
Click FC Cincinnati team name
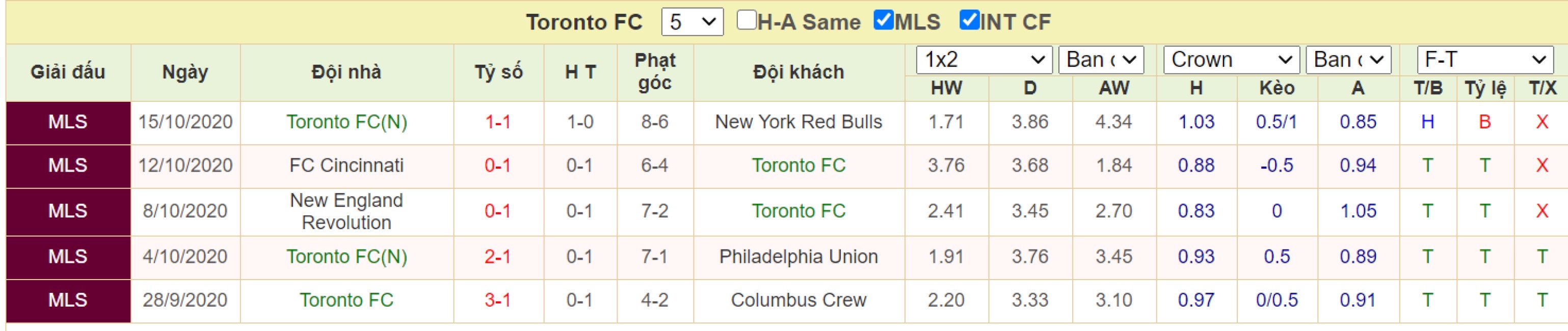(347, 165)
